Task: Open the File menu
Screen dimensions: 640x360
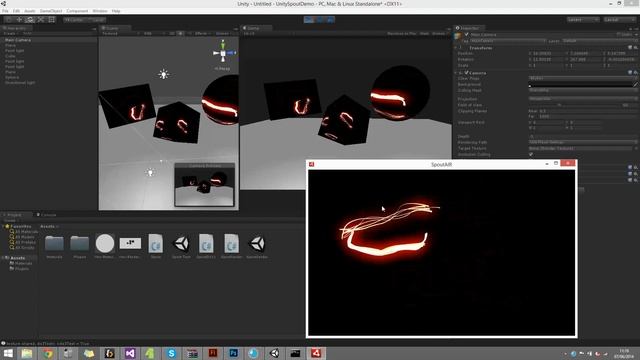Action: tap(5, 11)
